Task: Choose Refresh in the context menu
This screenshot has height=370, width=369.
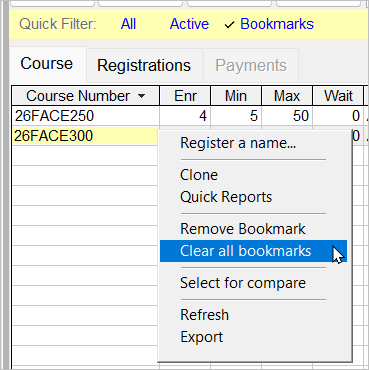Action: pos(253,315)
